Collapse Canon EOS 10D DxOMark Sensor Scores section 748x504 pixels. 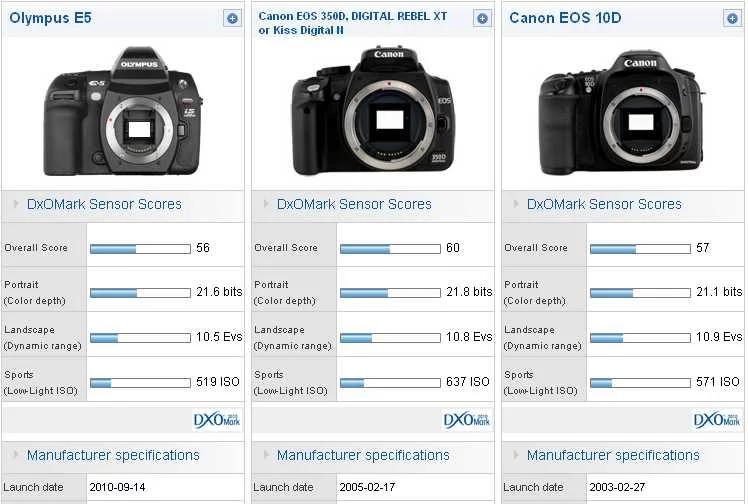(516, 204)
